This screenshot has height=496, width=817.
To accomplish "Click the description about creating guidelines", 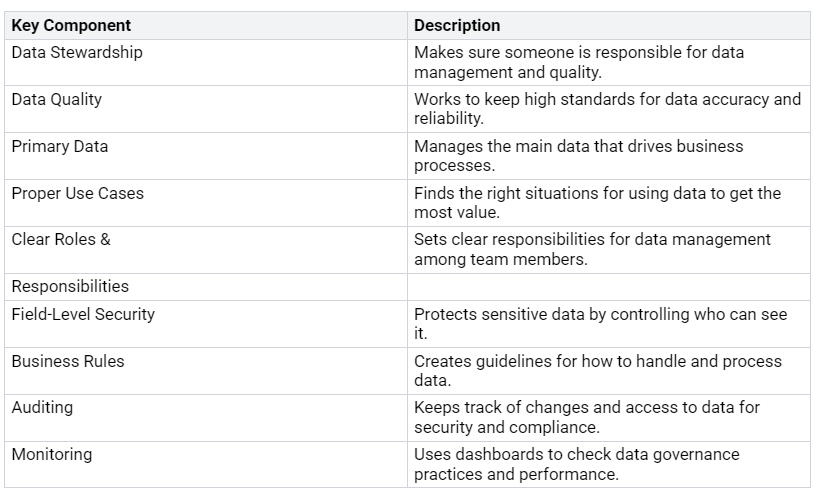I will point(597,371).
